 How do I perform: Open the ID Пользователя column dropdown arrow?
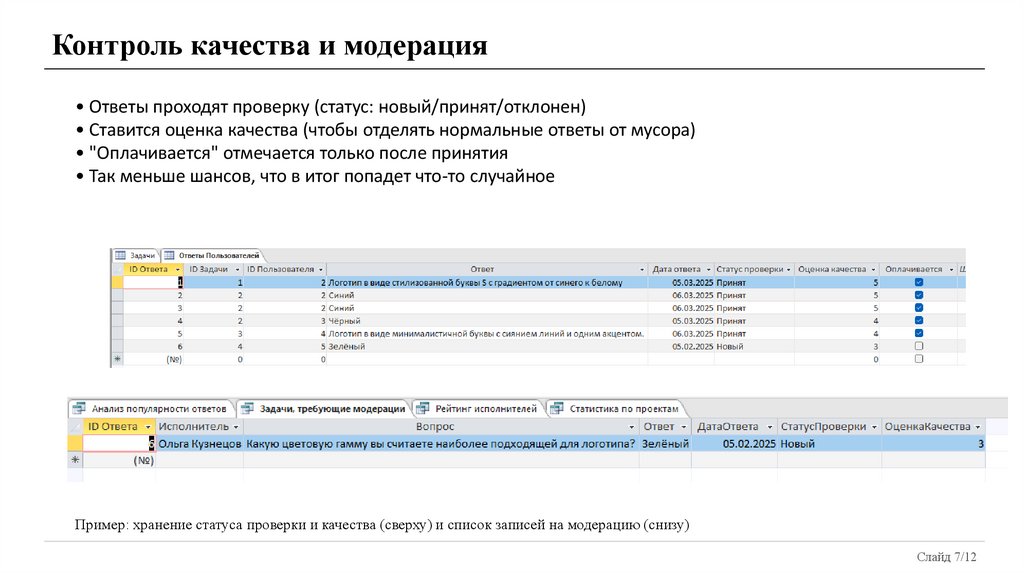tap(321, 270)
